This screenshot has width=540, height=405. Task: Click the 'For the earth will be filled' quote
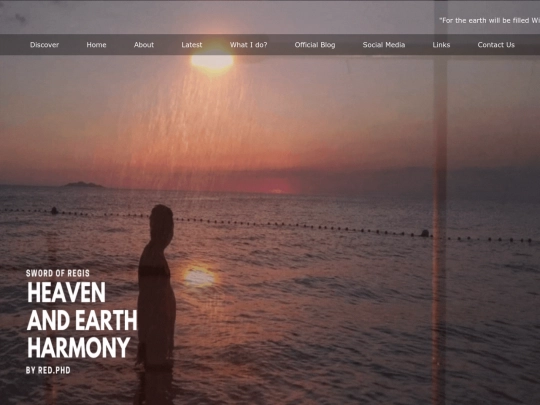(x=489, y=21)
